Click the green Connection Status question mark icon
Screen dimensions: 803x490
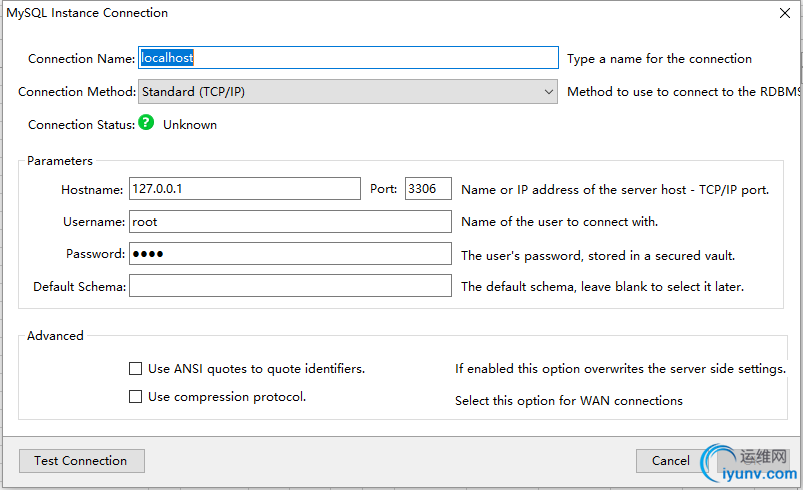point(146,124)
